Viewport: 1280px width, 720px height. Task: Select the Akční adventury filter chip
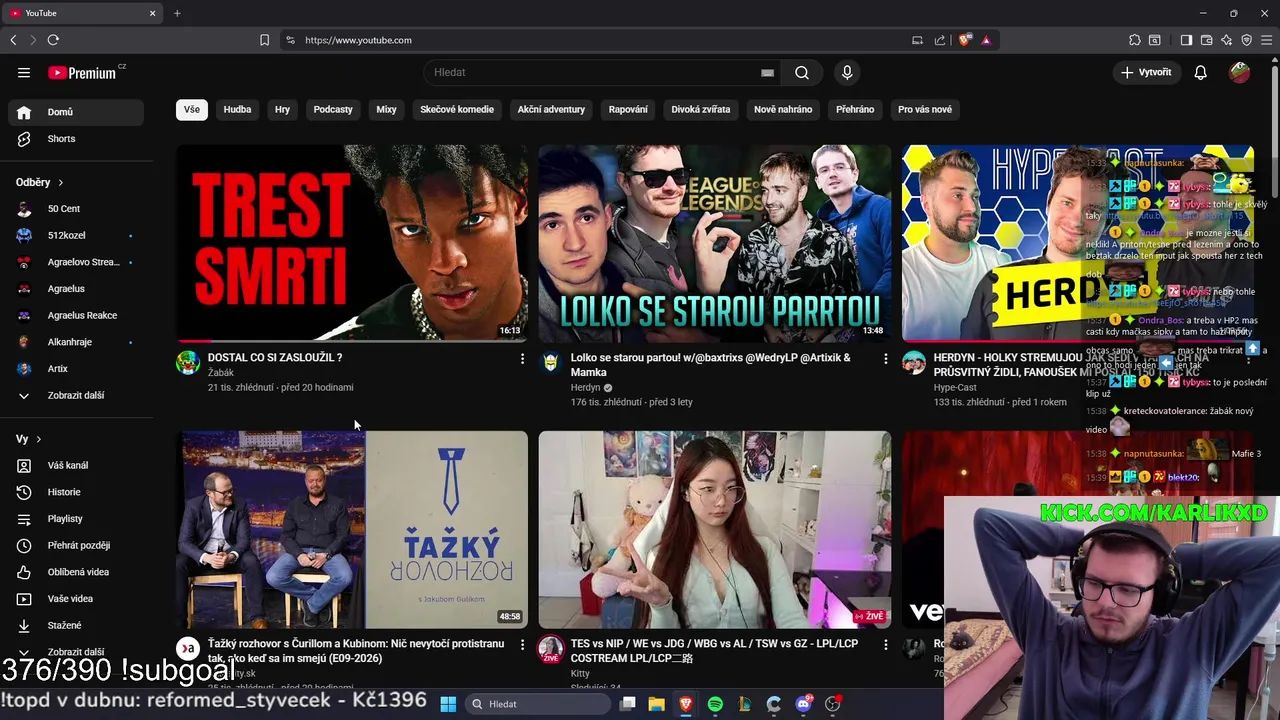coord(551,109)
